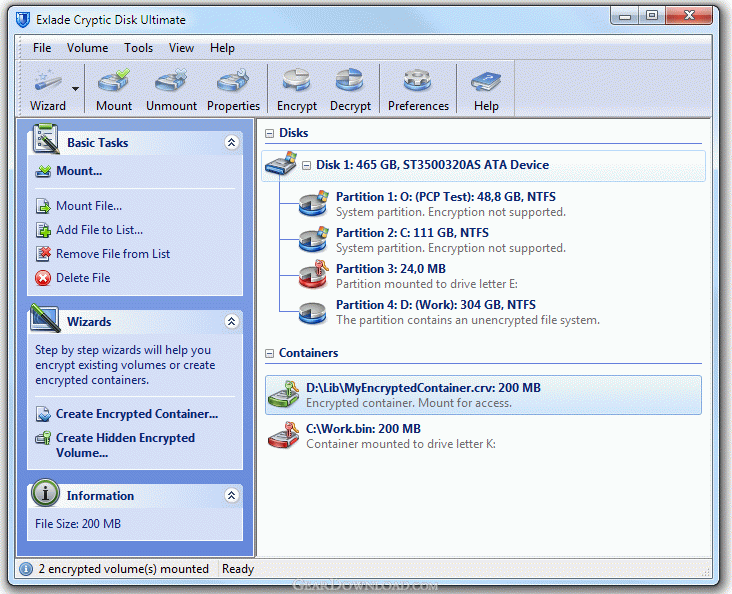The image size is (732, 594).
Task: Click the Partition 2 disk icon
Action: 313,239
